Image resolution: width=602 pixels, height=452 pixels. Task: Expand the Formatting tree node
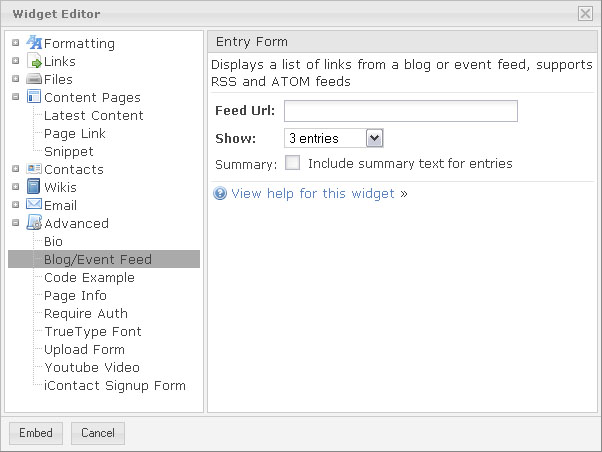click(x=15, y=43)
